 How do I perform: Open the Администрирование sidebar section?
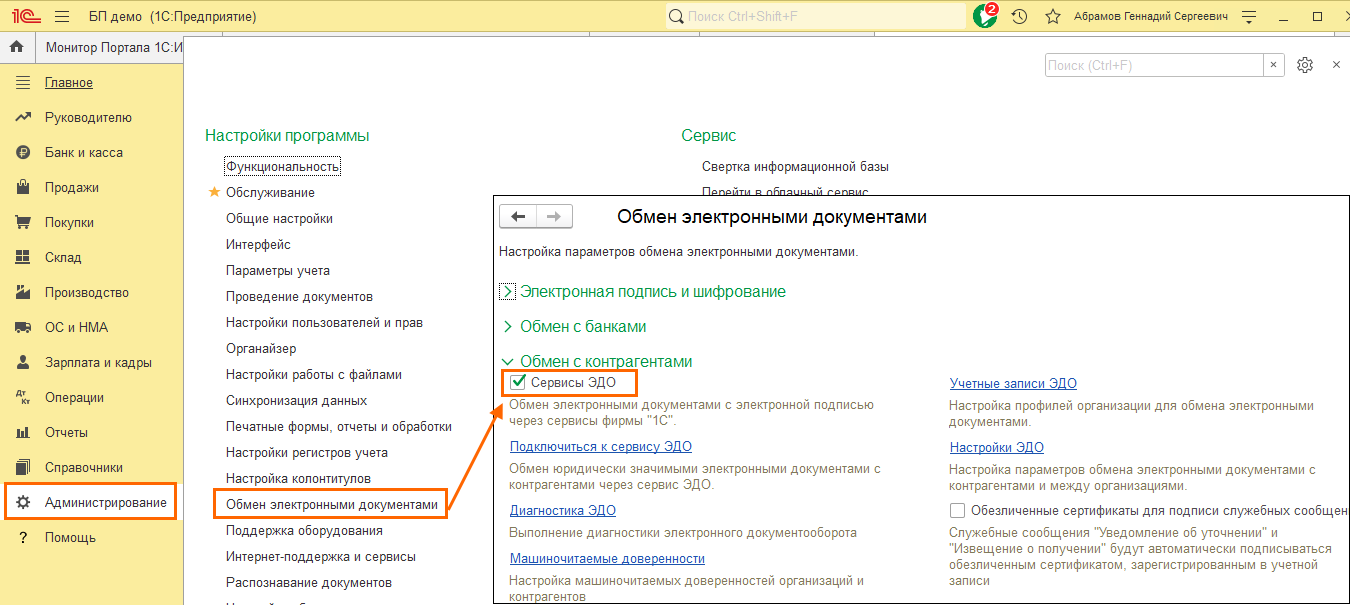105,502
